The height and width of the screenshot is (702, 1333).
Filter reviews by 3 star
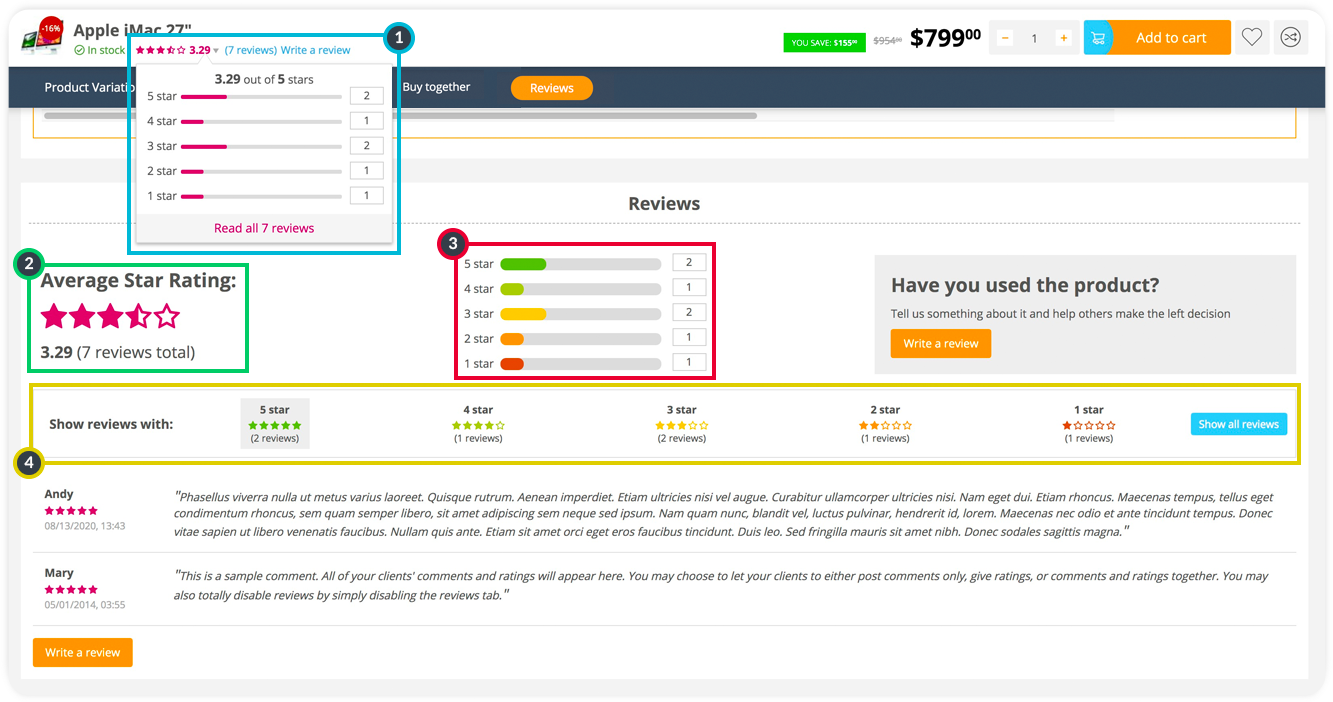click(x=684, y=423)
